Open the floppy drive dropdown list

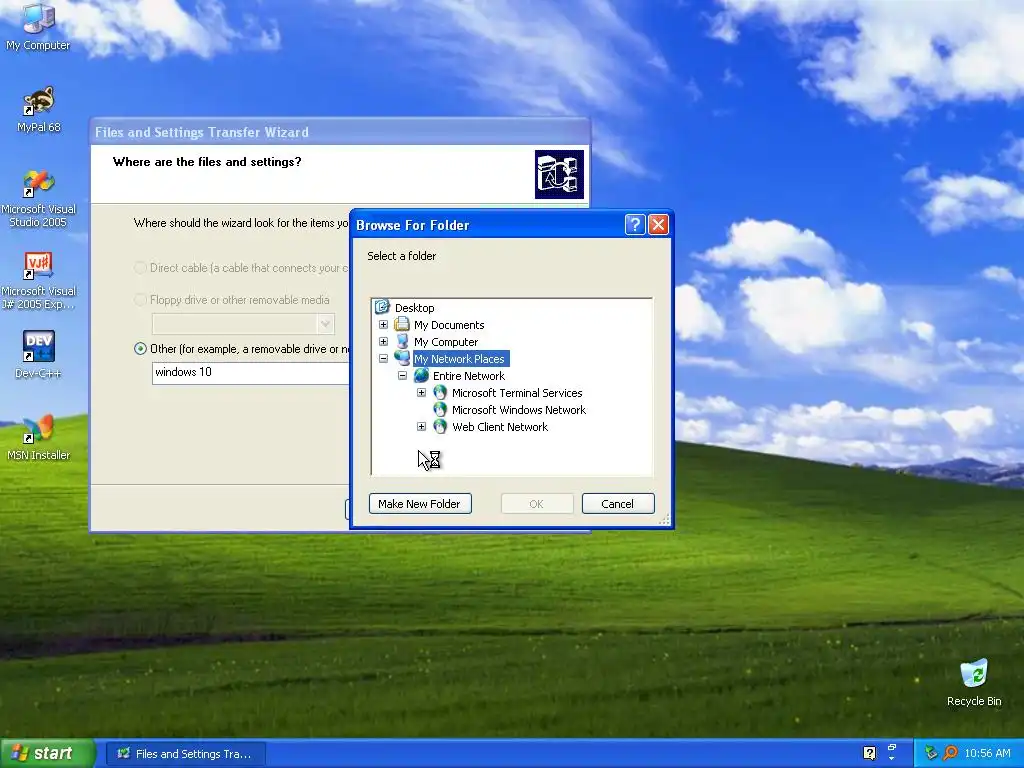[x=325, y=324]
